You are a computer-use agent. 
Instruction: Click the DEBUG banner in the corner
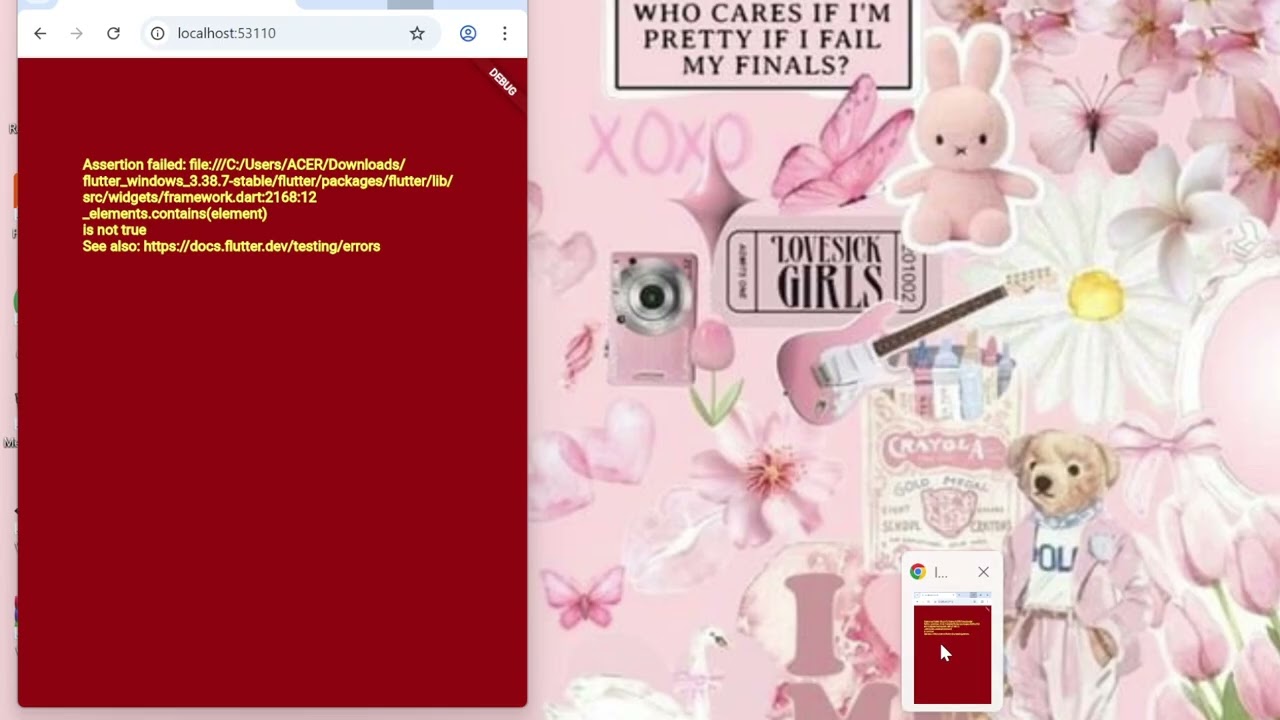503,82
